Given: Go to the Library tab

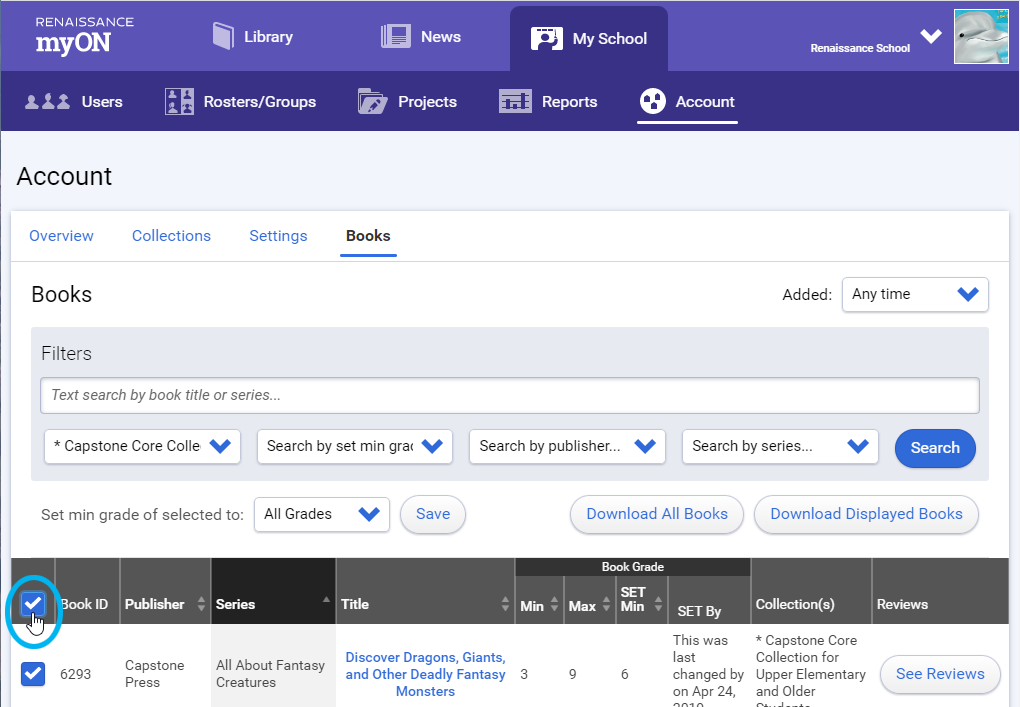Looking at the screenshot, I should point(253,36).
